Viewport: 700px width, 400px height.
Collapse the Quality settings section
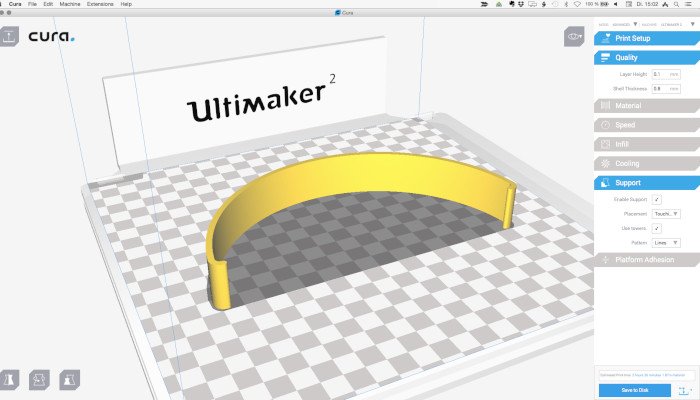pos(647,58)
